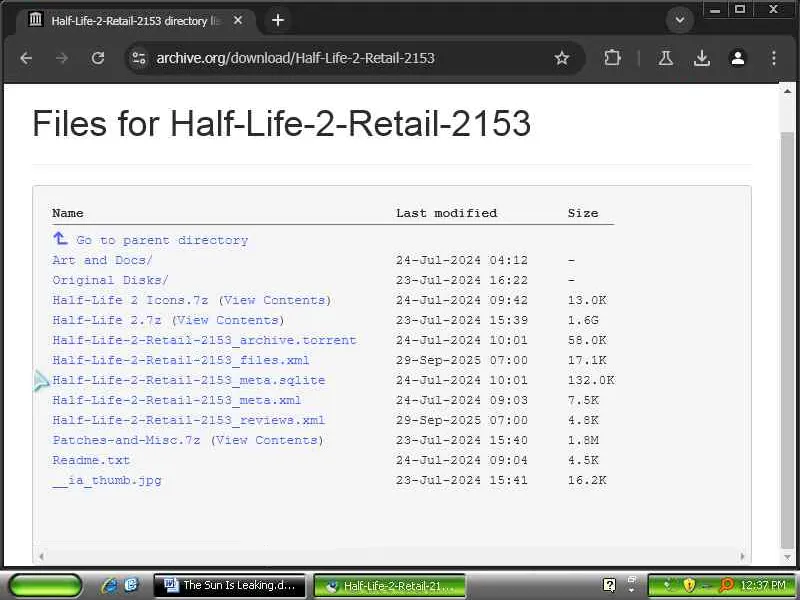Download the archive.torrent file

204,340
